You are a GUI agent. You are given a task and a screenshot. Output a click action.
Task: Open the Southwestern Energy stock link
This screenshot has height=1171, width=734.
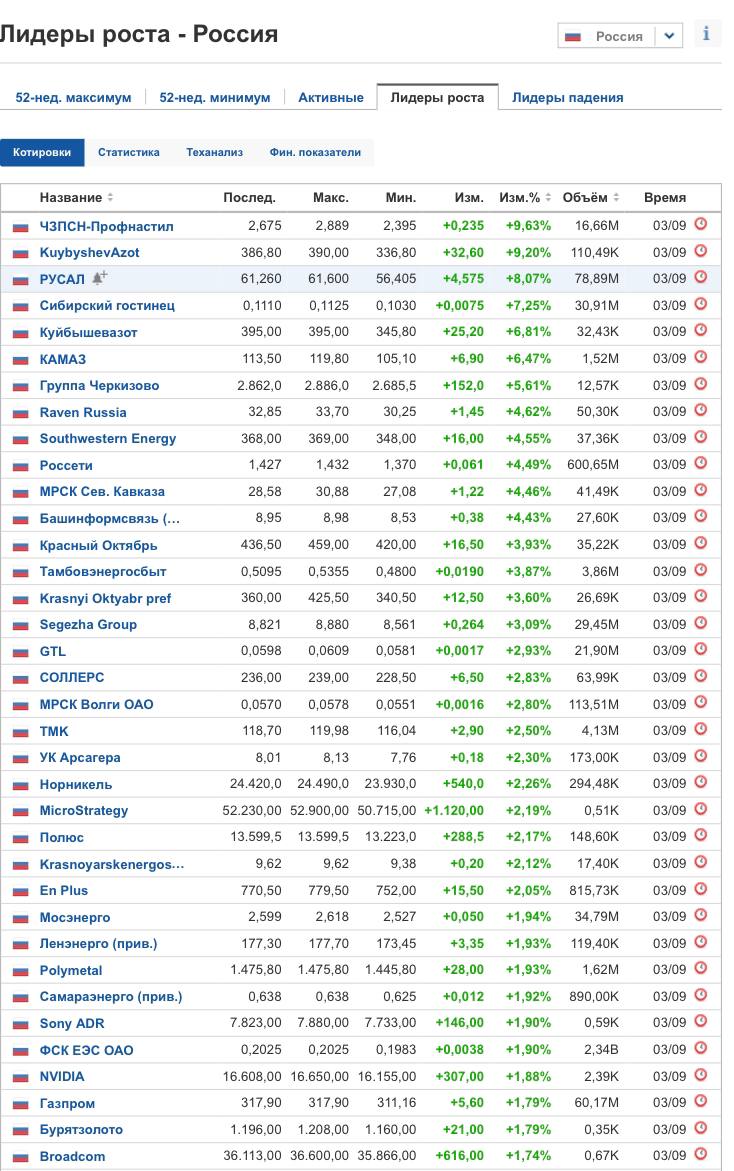(x=108, y=438)
